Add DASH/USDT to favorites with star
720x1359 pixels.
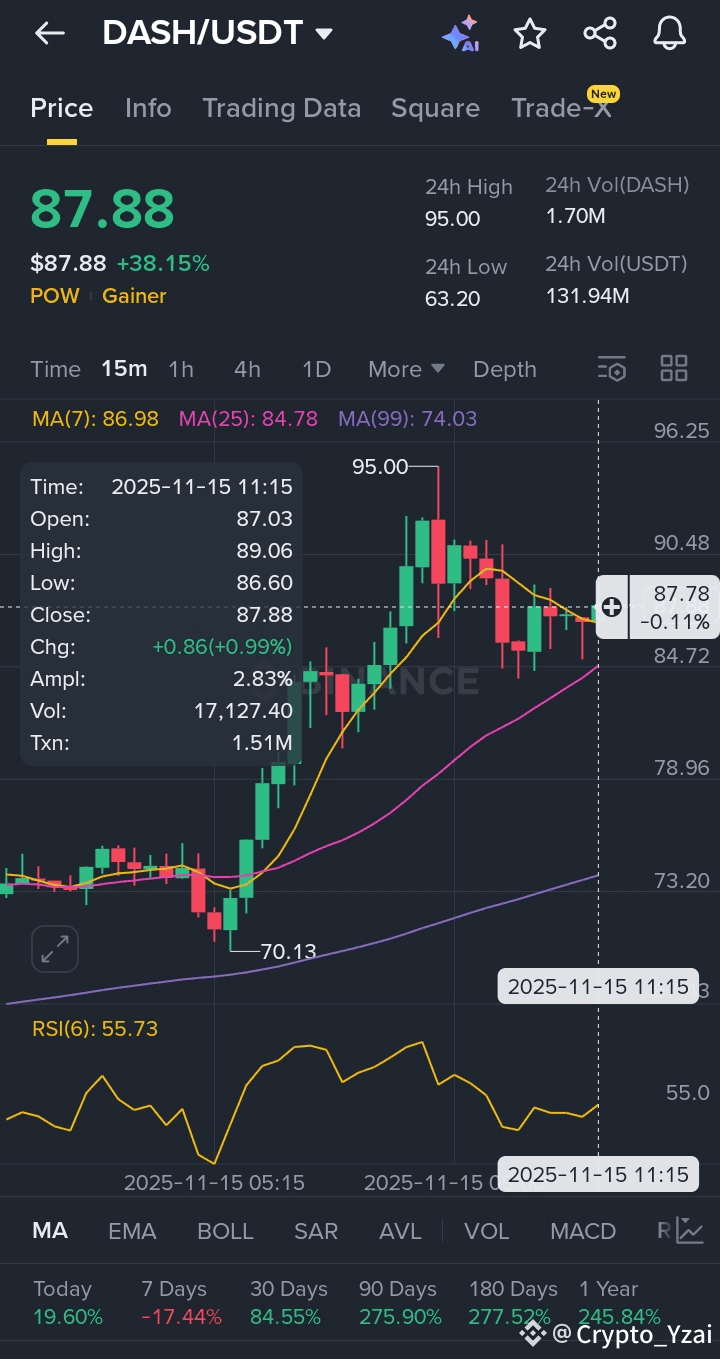point(530,34)
